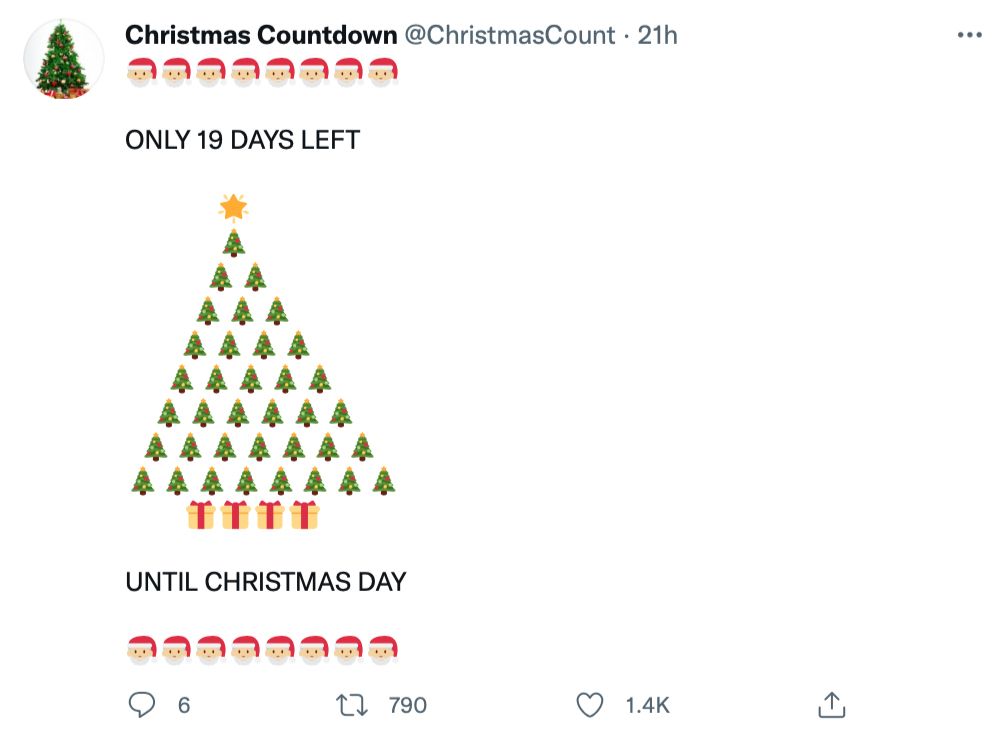Click the @ChristmasCount handle
This screenshot has width=1003, height=736.
click(509, 35)
